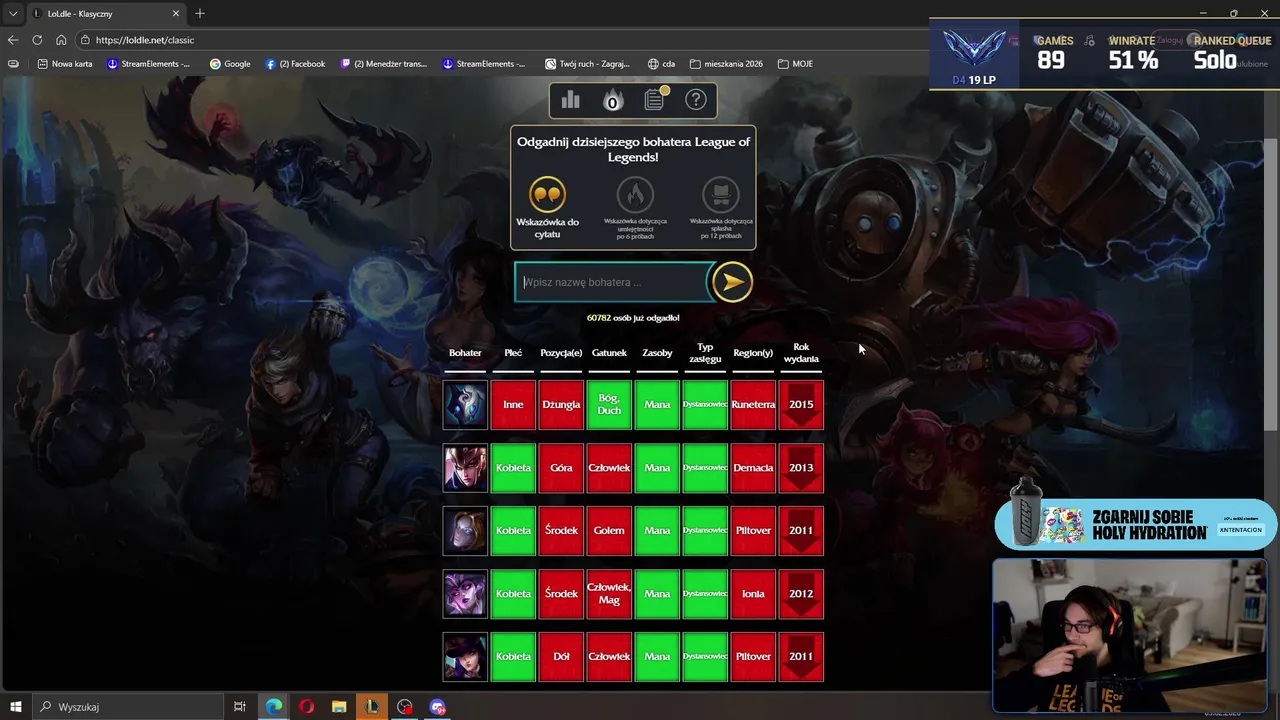The image size is (1280, 720).
Task: Expand the tab list dropdown arrow
Action: [x=13, y=14]
